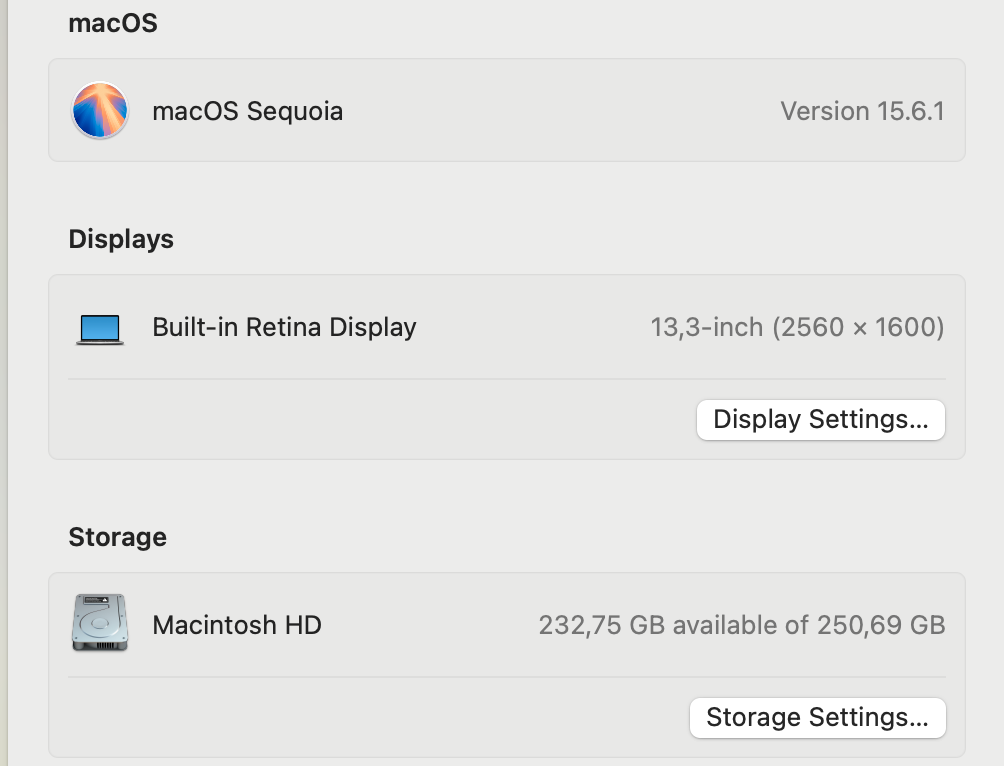The width and height of the screenshot is (1004, 766).
Task: Click the macOS section heading
Action: pyautogui.click(x=113, y=23)
